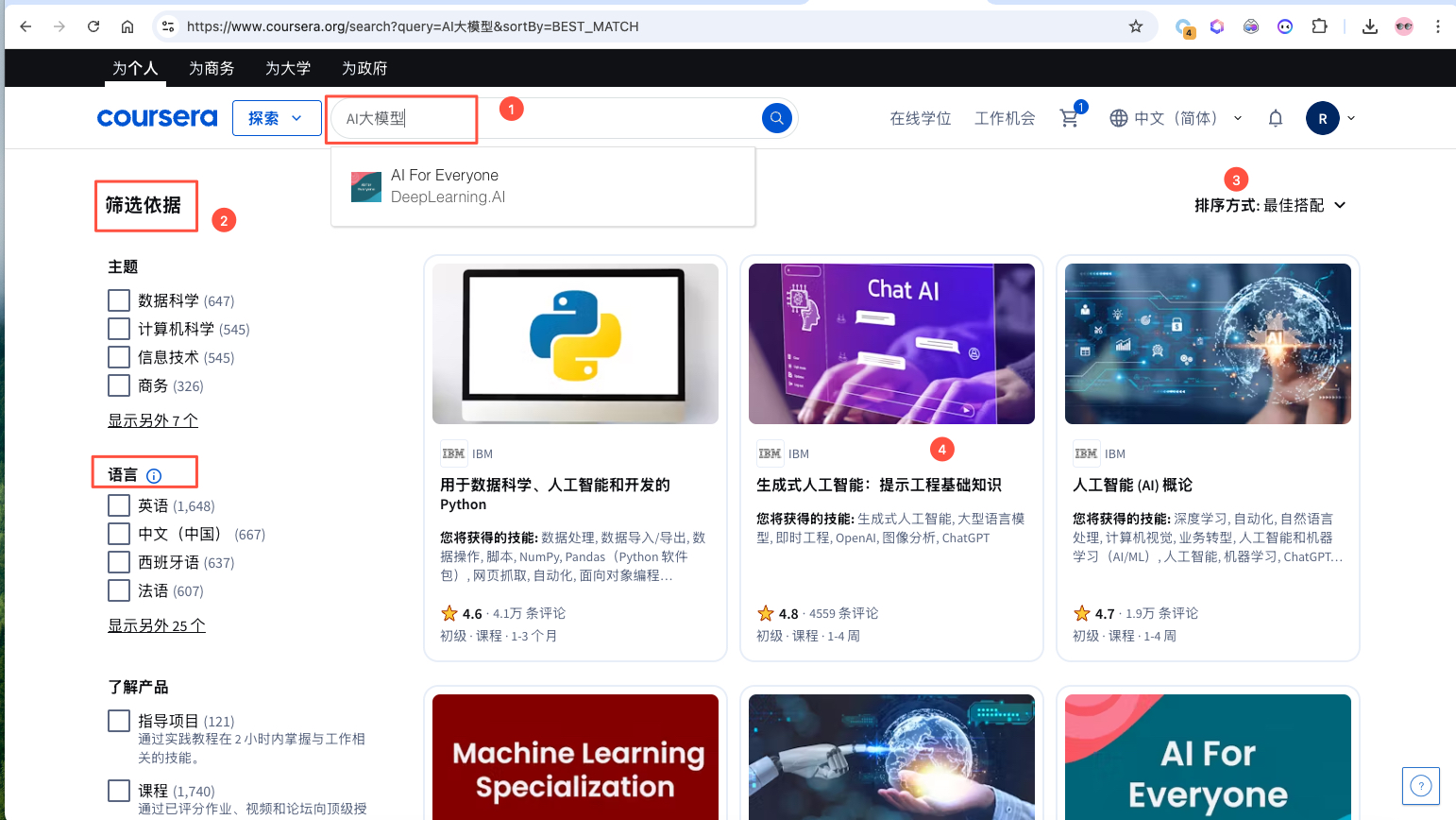1456x820 pixels.
Task: Click the browser download icon
Action: pos(1369,26)
